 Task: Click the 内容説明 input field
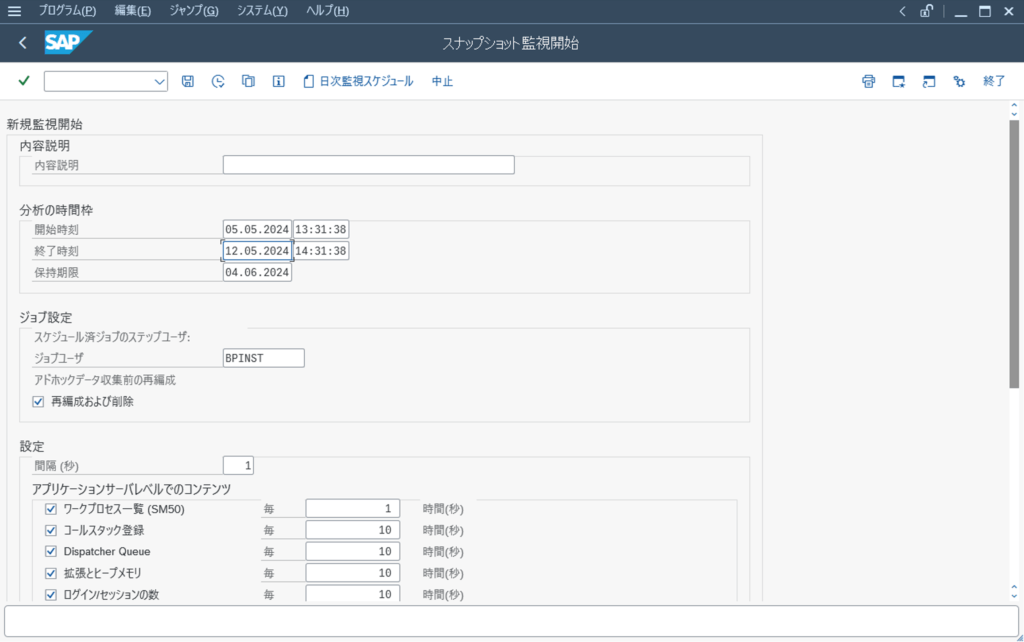(368, 164)
